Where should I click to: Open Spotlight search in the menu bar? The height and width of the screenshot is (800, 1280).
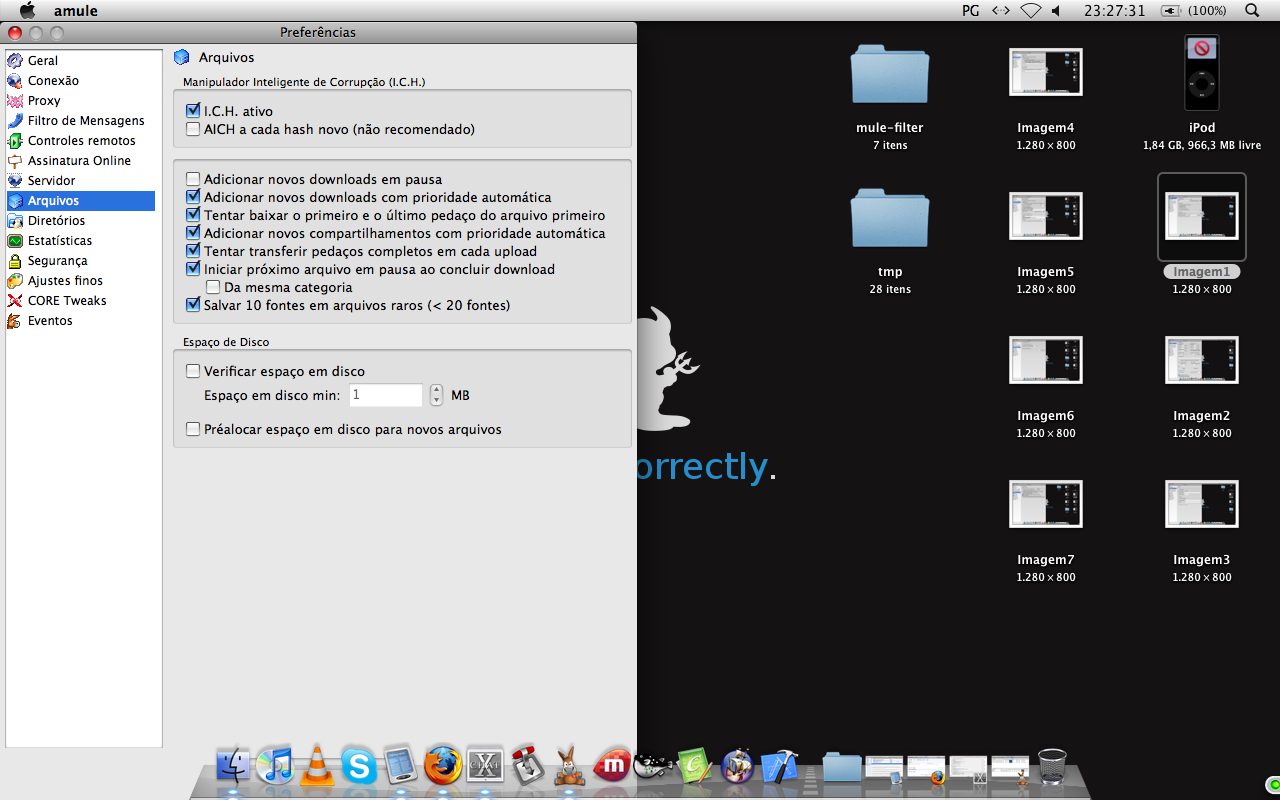click(1252, 10)
